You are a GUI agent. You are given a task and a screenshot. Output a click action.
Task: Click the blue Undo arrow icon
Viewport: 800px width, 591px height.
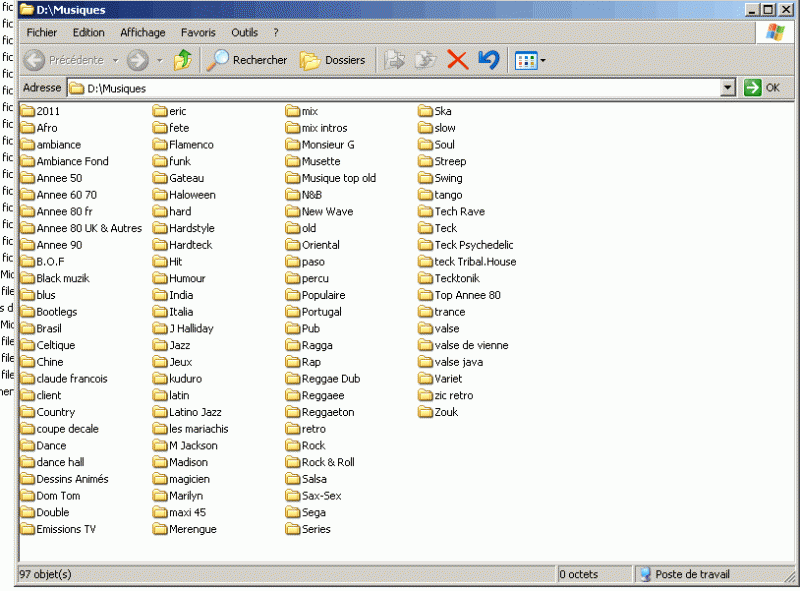(x=489, y=60)
